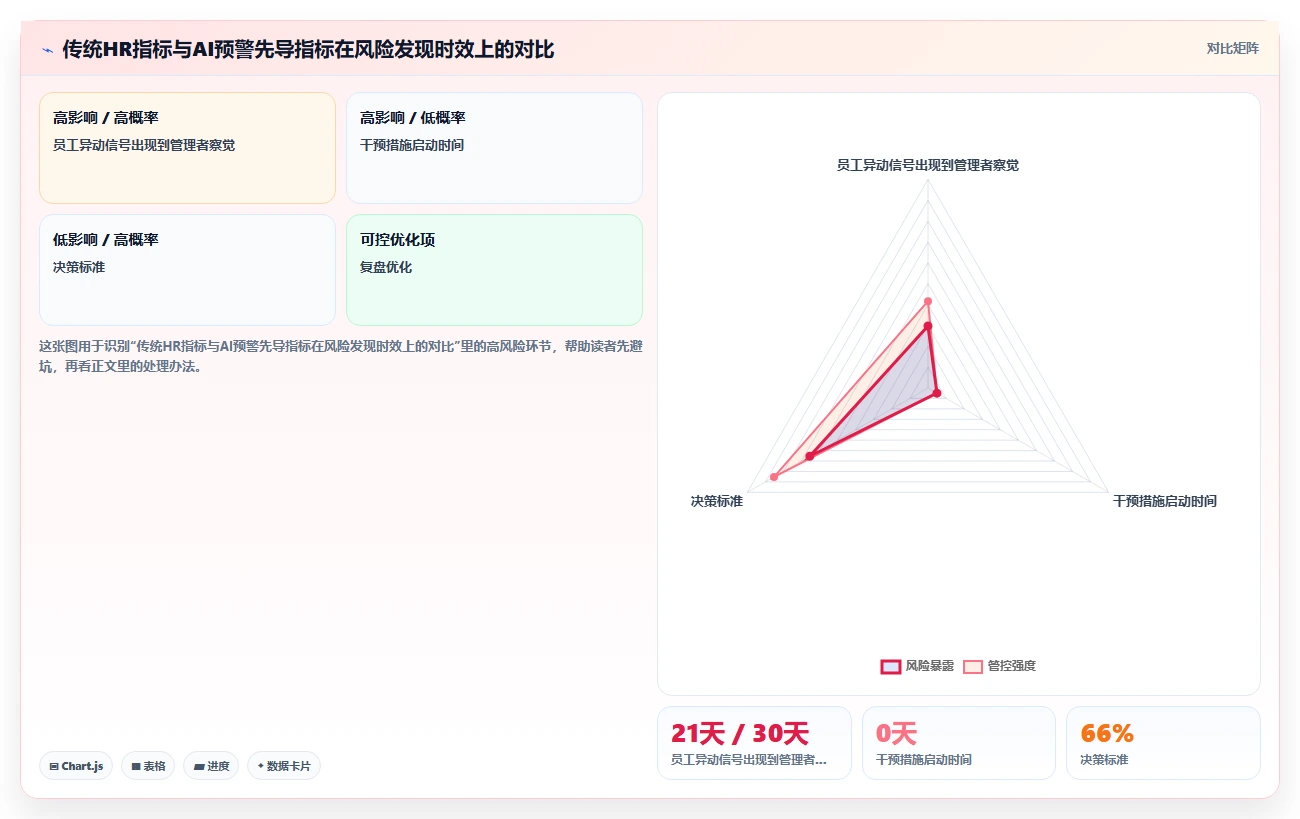The width and height of the screenshot is (1300, 819).
Task: Click the 管控强度 legend color box
Action: 973,666
